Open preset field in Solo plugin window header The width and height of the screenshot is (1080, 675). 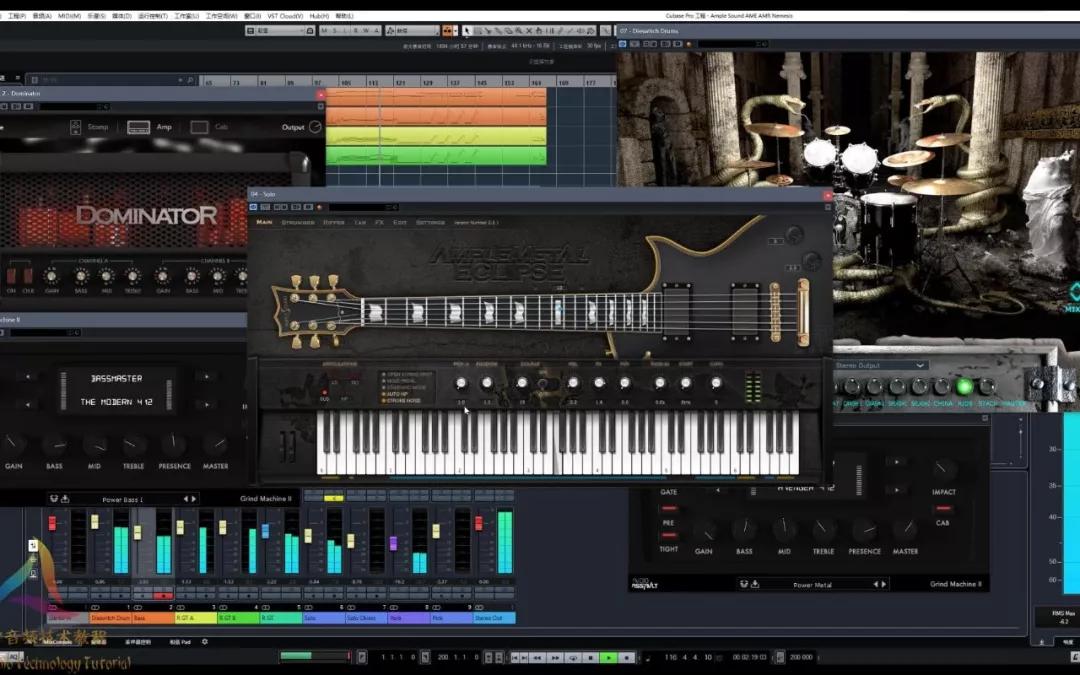pos(363,207)
